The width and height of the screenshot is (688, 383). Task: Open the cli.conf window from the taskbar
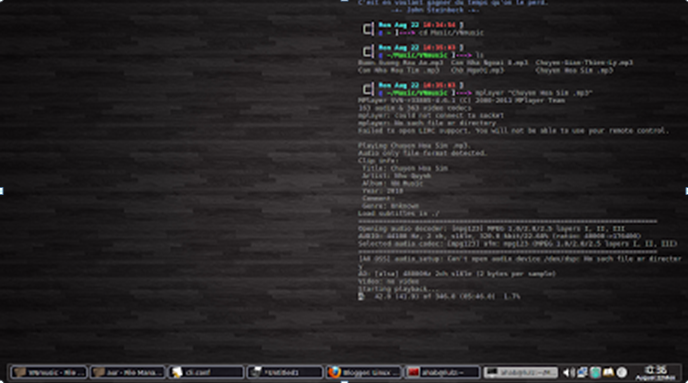coord(206,372)
